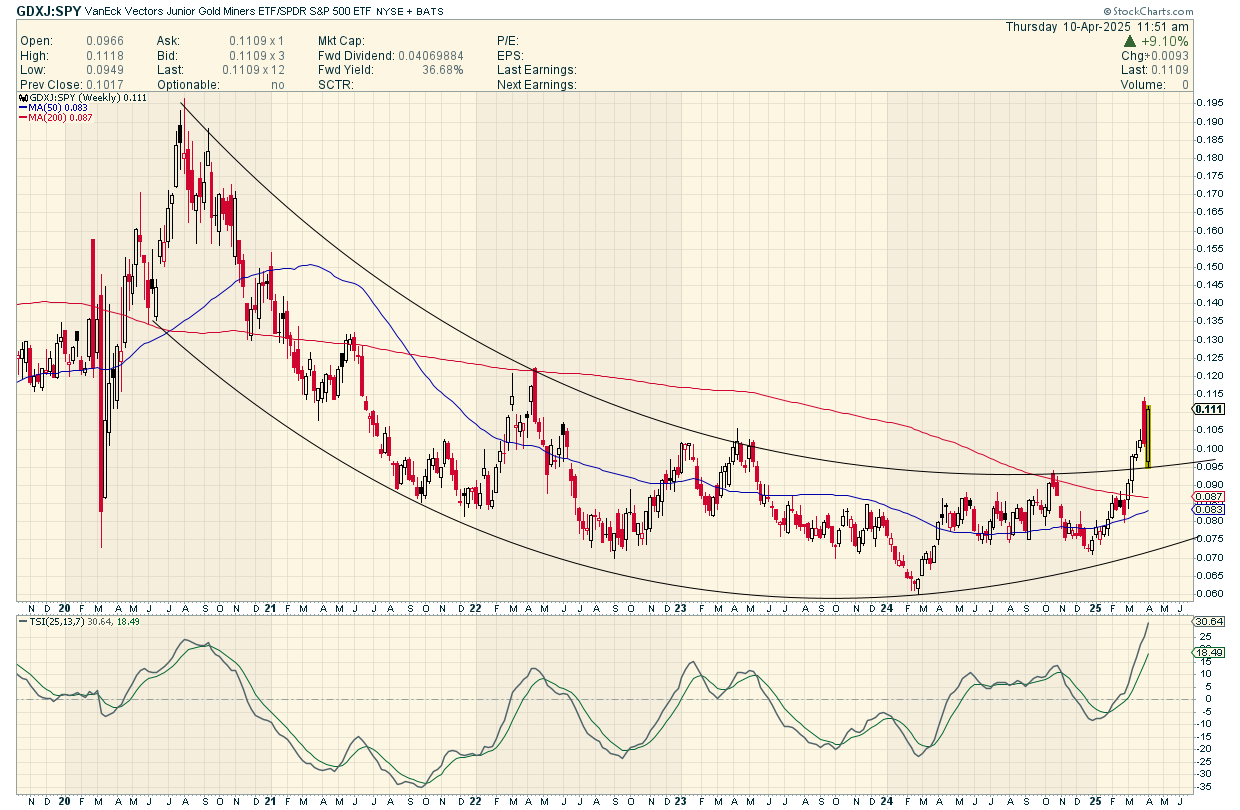1240x810 pixels.
Task: Click the Last Earnings label
Action: (537, 70)
